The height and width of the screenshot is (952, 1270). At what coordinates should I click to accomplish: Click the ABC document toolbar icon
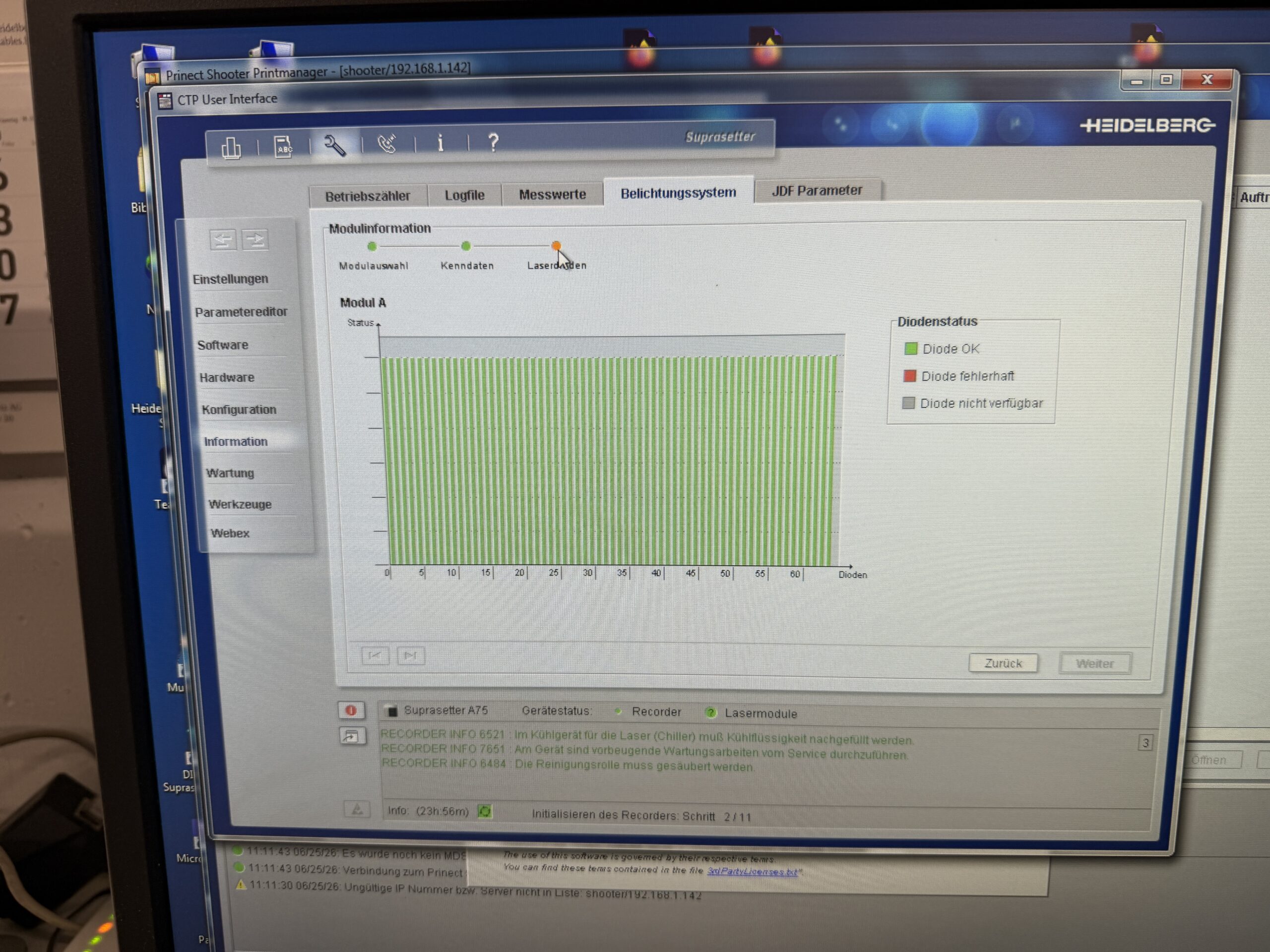283,146
